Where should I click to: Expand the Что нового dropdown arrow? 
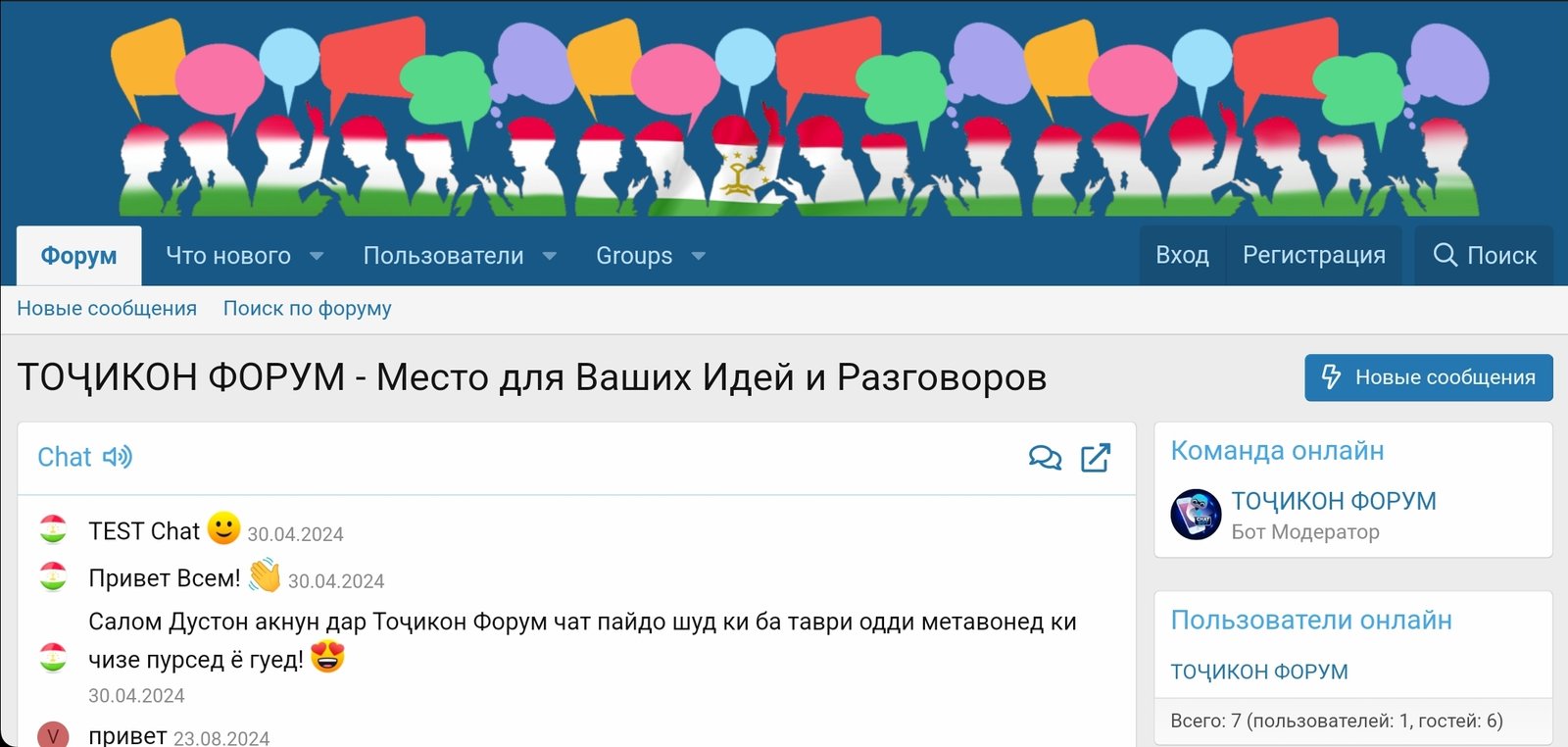click(317, 256)
